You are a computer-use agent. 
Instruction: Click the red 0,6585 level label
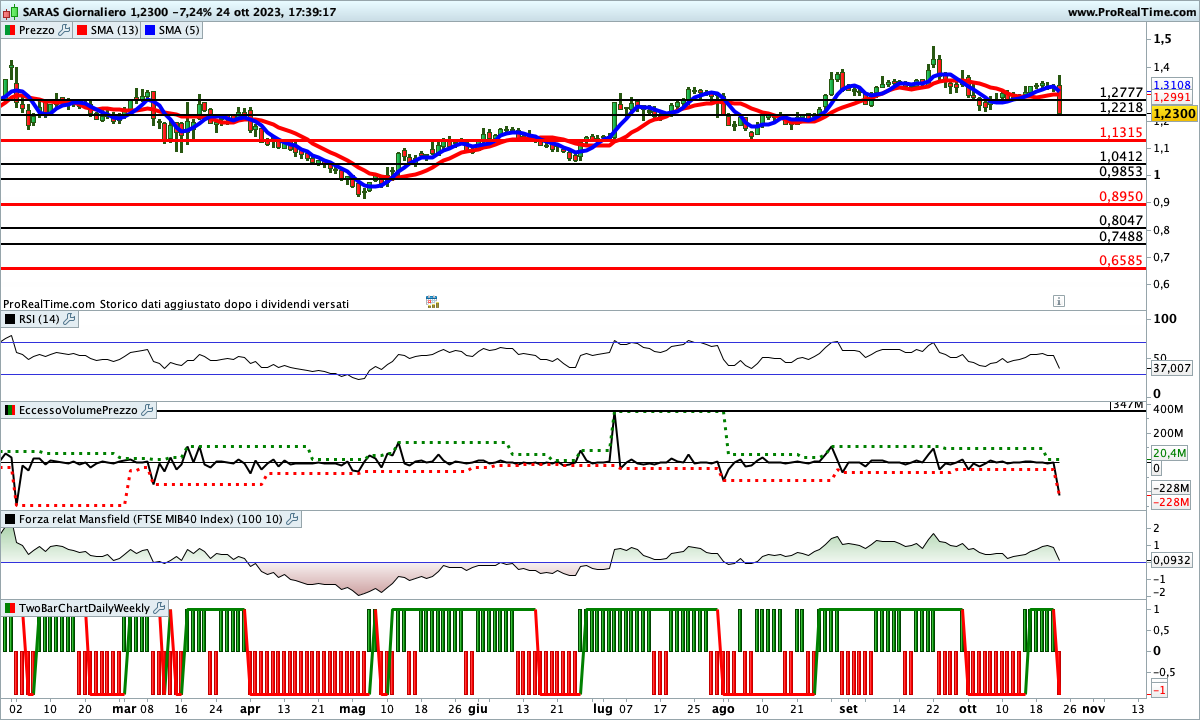coord(1121,260)
